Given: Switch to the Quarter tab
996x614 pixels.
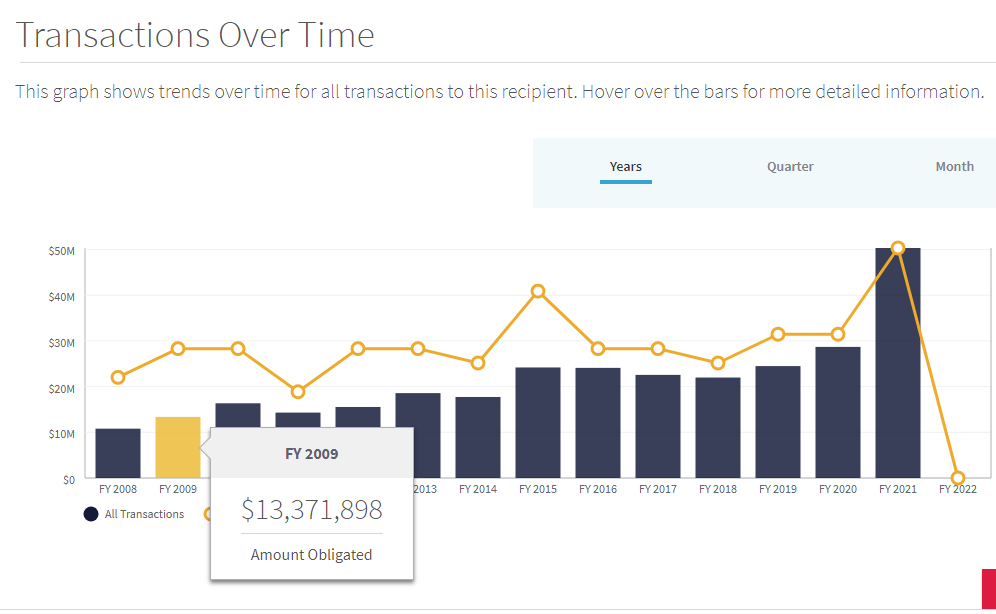Looking at the screenshot, I should pyautogui.click(x=790, y=167).
